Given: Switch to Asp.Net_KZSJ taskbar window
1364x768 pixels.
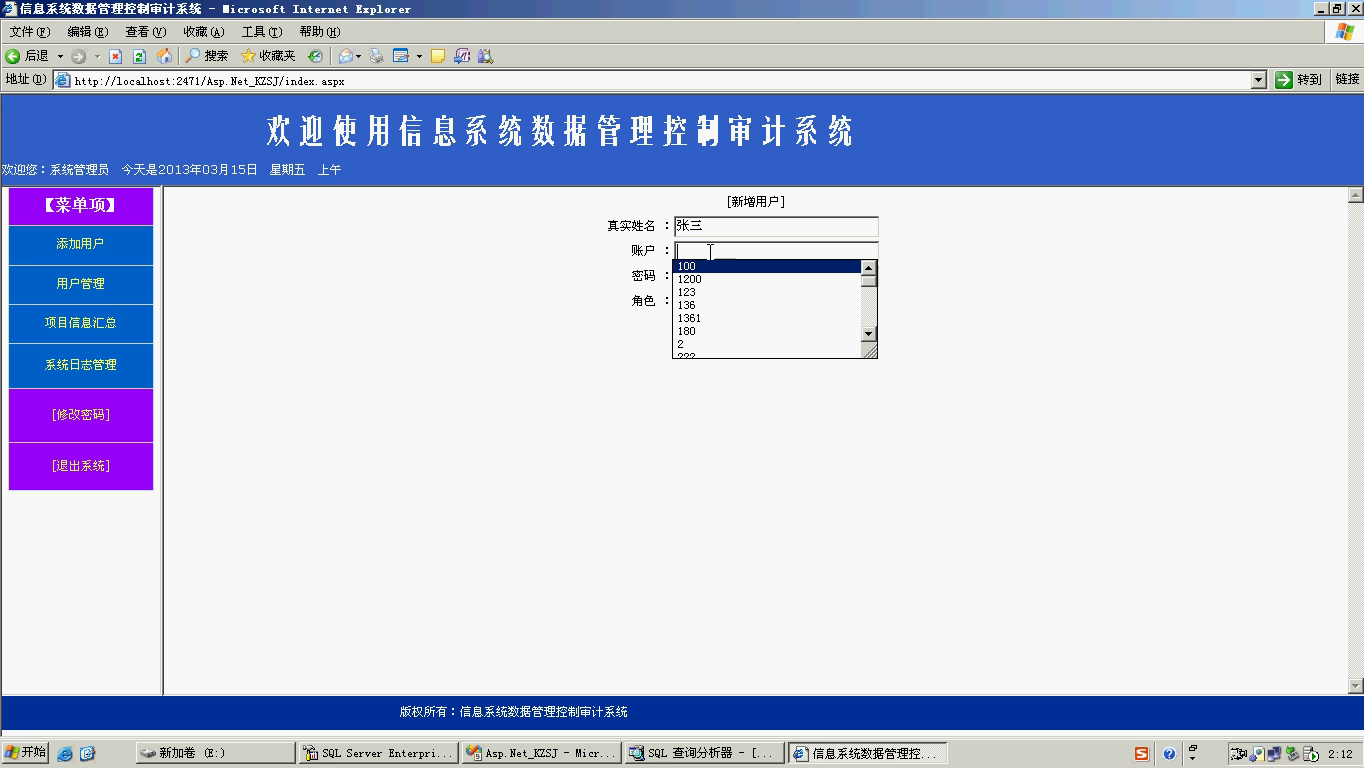Looking at the screenshot, I should [x=541, y=753].
